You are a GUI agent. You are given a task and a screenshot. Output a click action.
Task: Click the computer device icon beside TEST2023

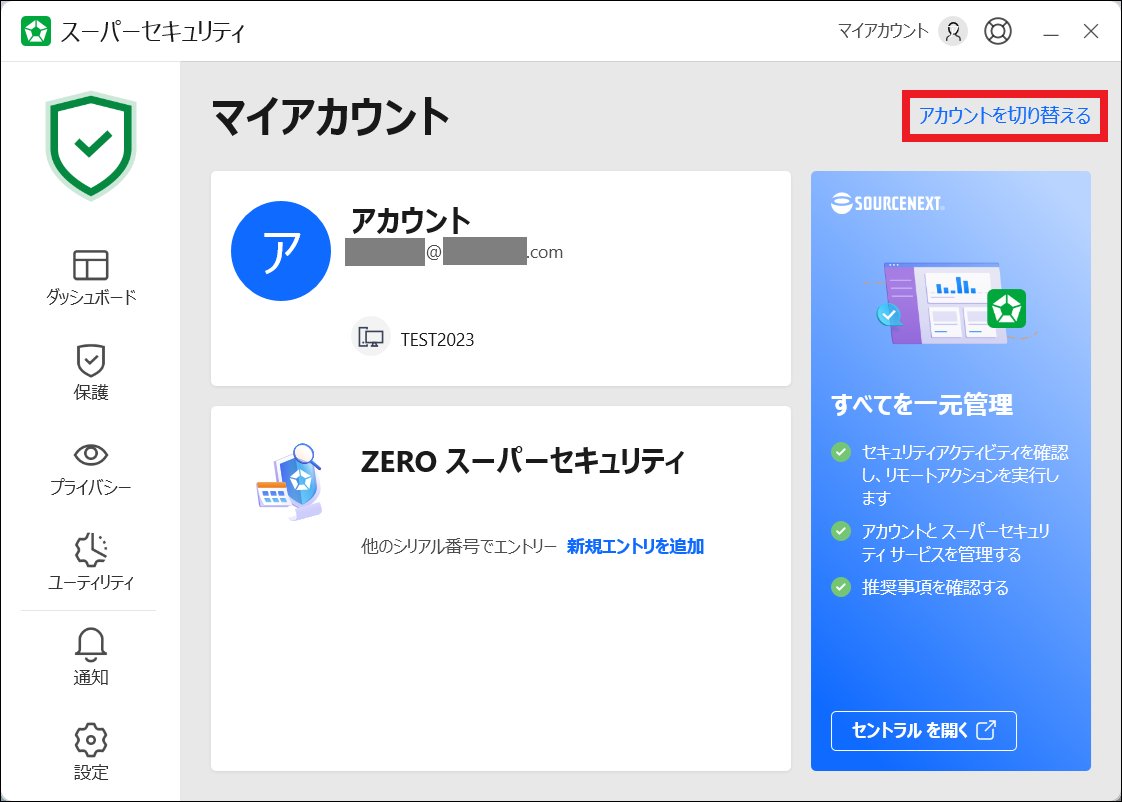pos(371,337)
